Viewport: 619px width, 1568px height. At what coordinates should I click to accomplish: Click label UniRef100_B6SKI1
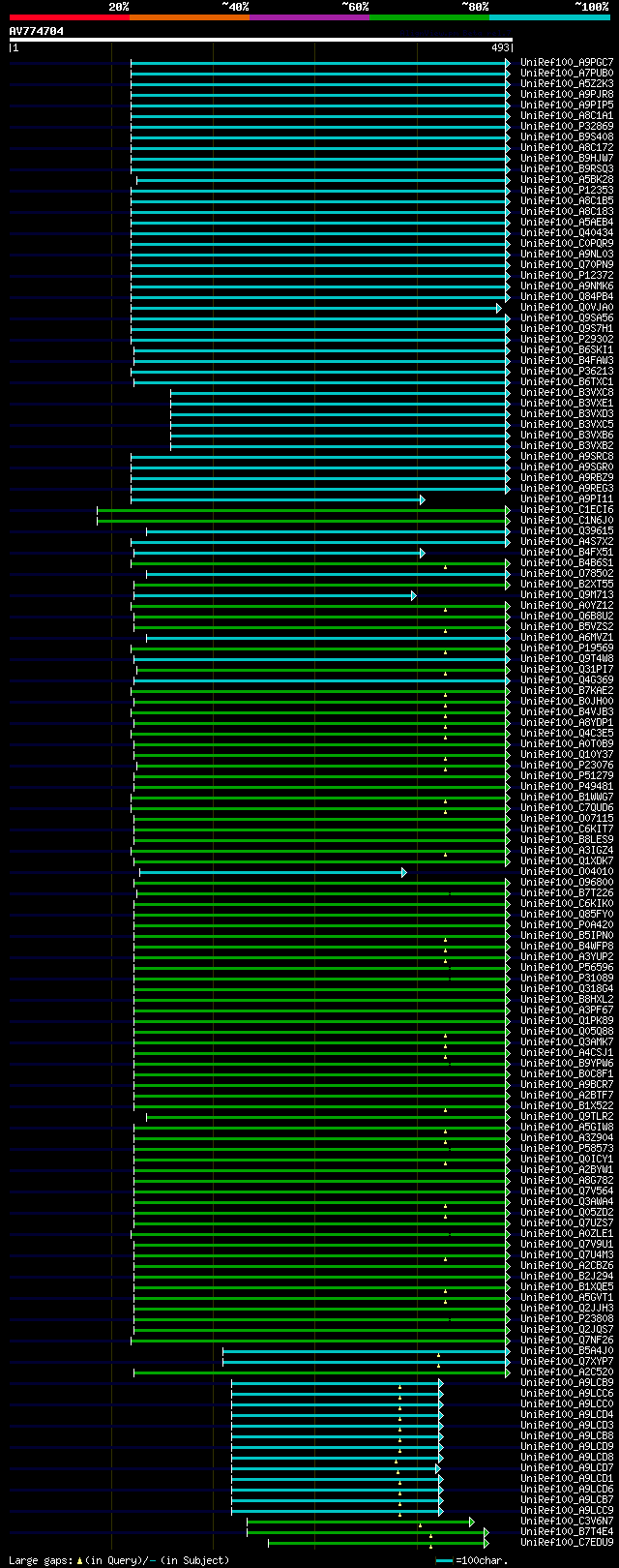(x=567, y=350)
